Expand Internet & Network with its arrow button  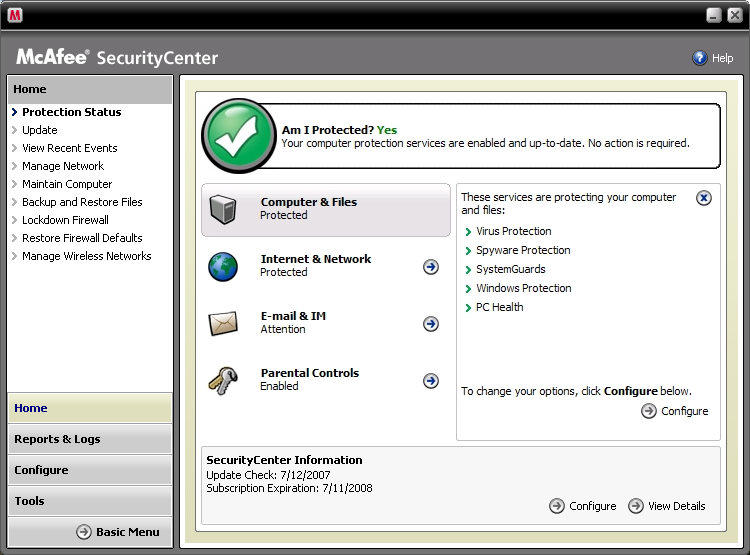[431, 266]
